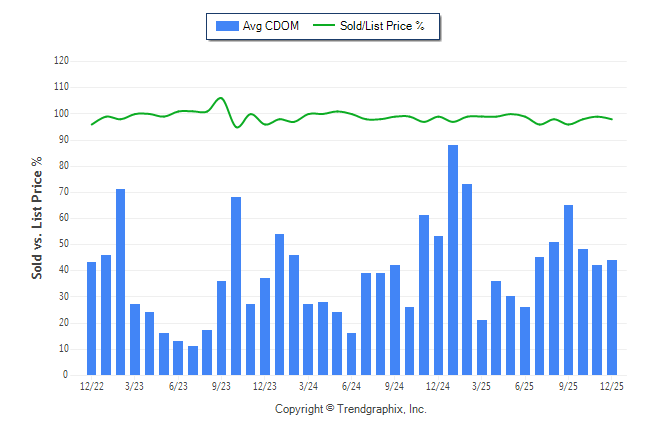The height and width of the screenshot is (434, 646).
Task: Click the 9/23 x-axis label
Action: (222, 386)
